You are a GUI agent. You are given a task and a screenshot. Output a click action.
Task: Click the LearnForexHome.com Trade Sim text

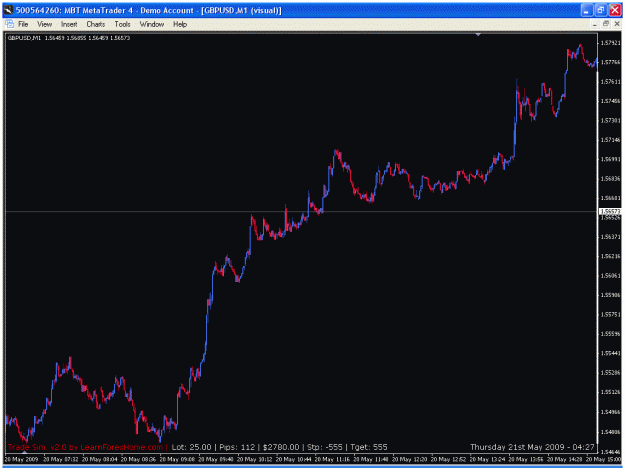tap(85, 447)
